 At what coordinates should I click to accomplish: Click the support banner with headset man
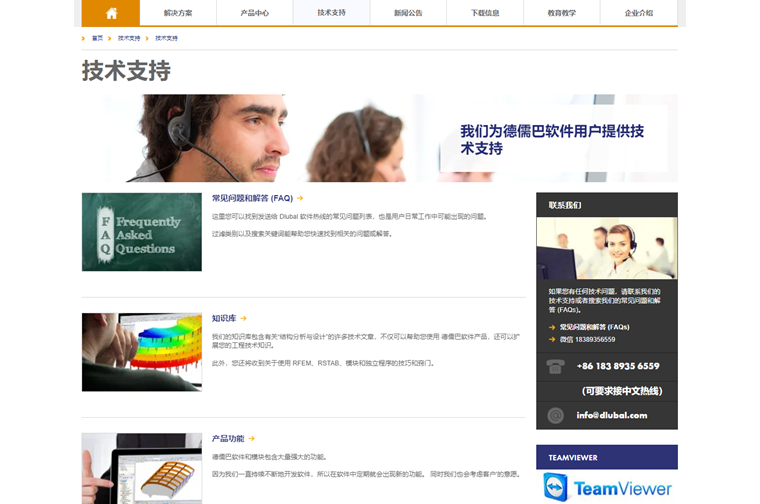click(380, 138)
